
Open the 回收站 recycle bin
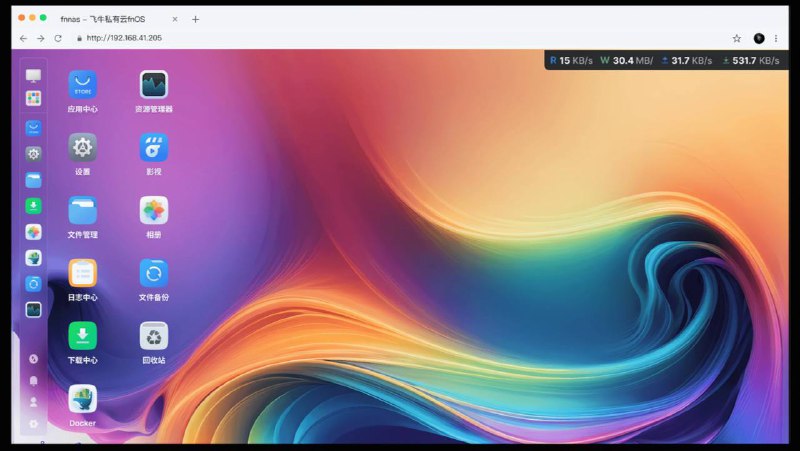[154, 336]
